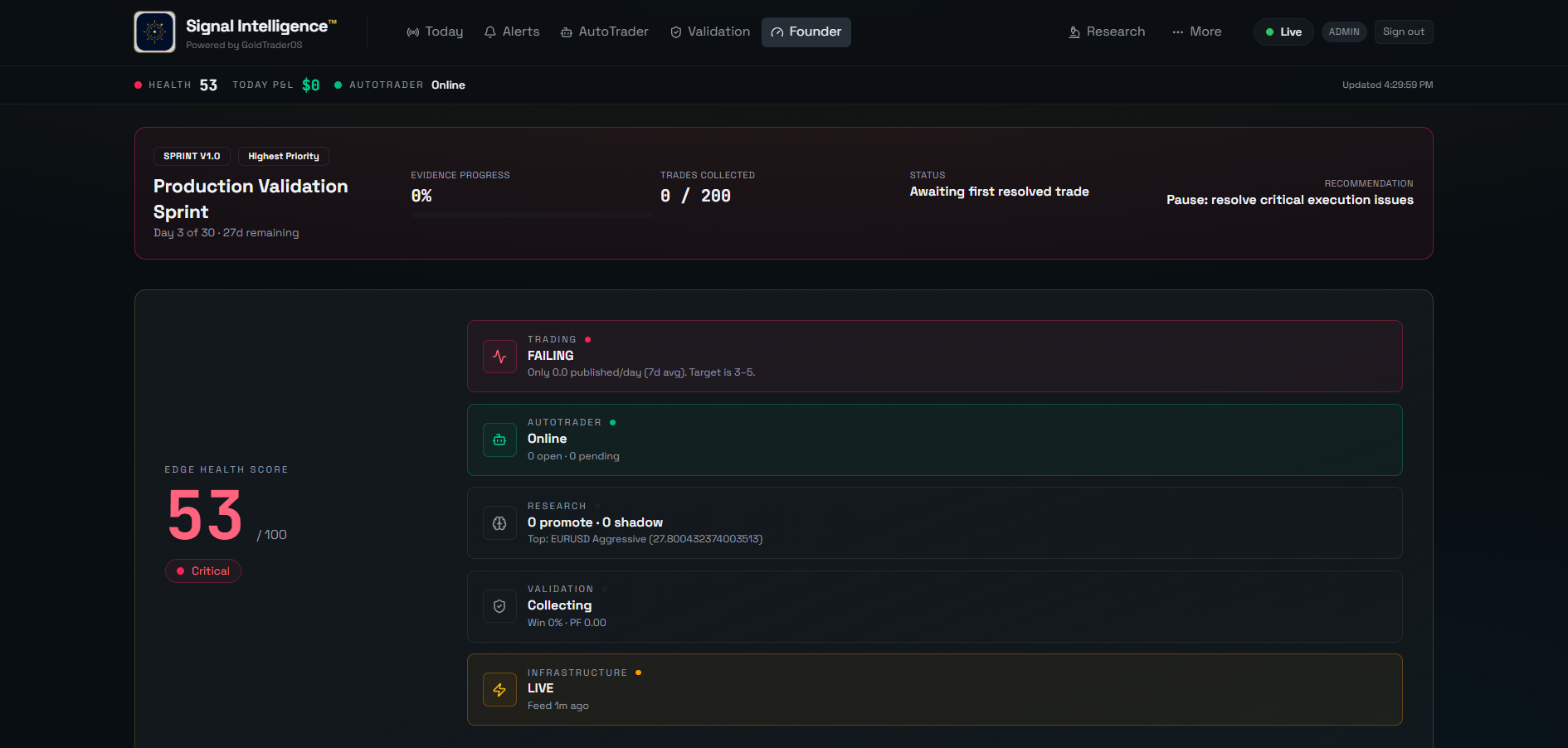Viewport: 1568px width, 748px height.
Task: Open the Today tab
Action: tap(435, 32)
